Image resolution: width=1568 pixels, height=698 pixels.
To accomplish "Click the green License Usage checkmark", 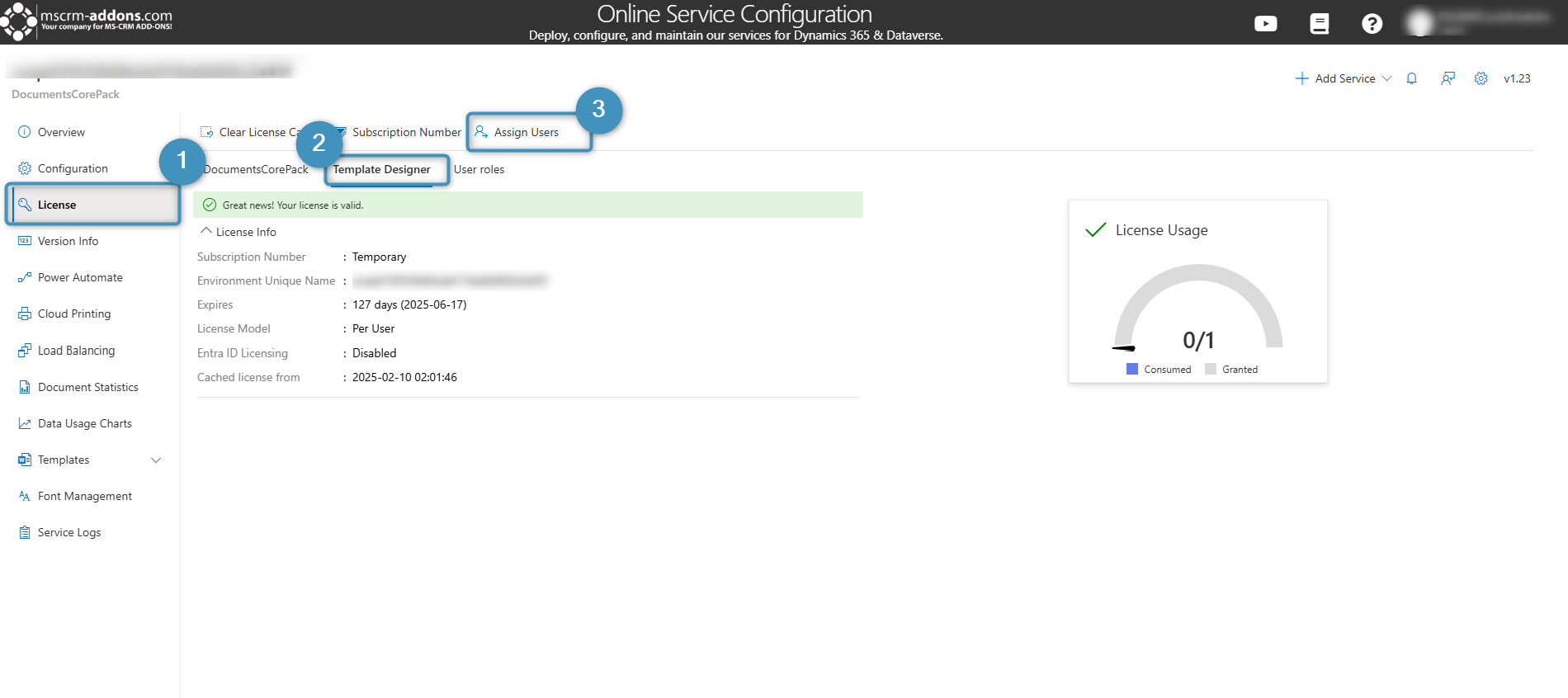I will (x=1095, y=230).
